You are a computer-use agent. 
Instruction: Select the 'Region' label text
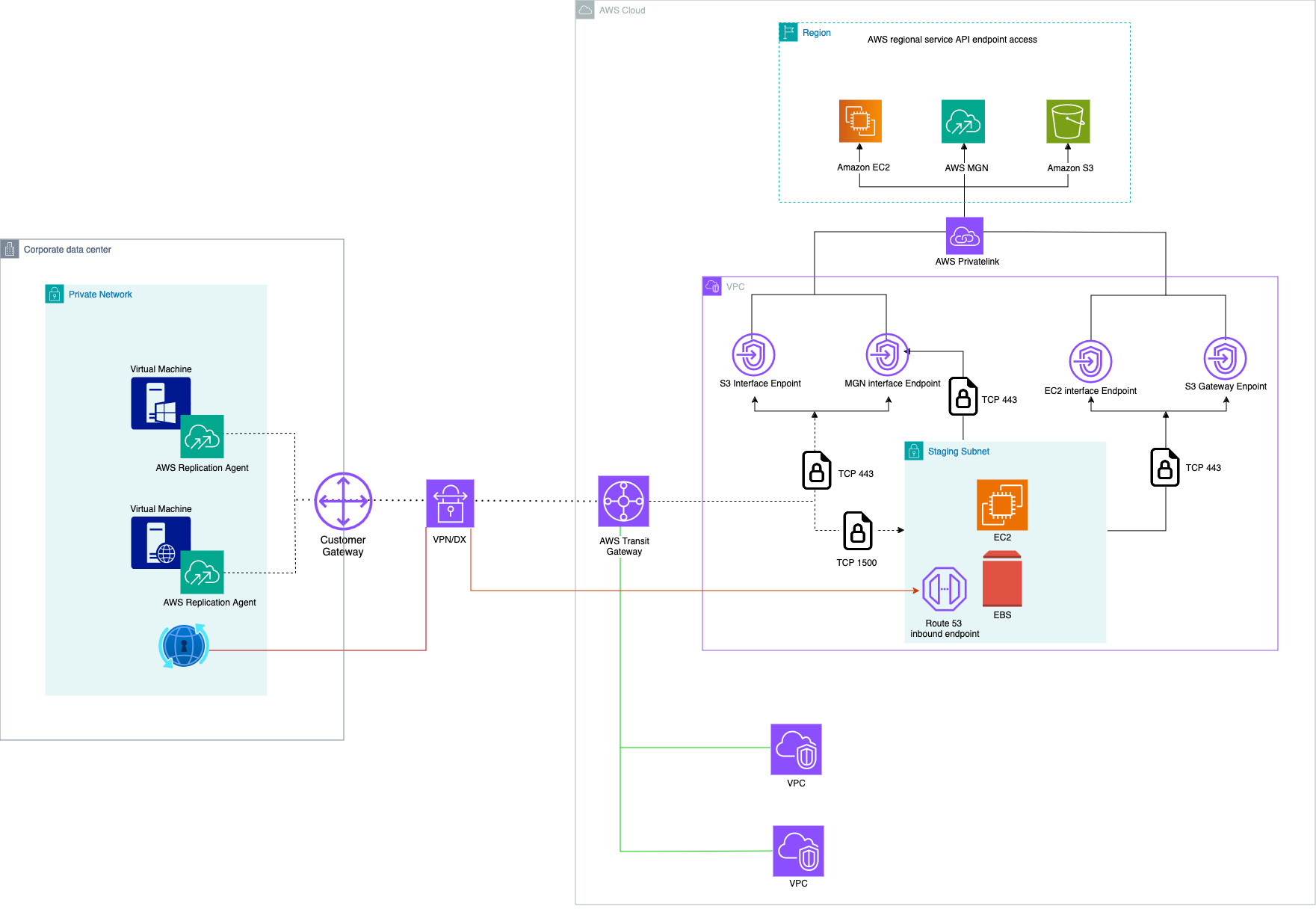(816, 33)
